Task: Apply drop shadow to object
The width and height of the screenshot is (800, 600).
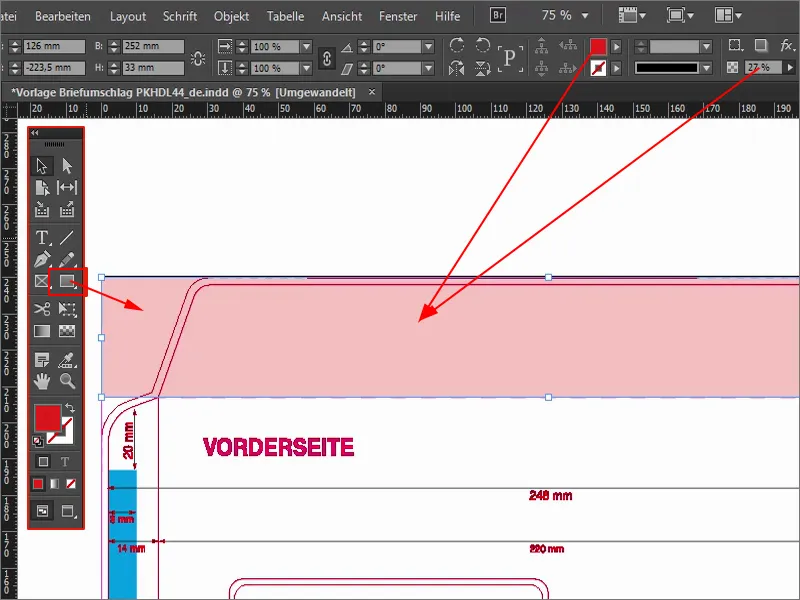Action: [761, 45]
